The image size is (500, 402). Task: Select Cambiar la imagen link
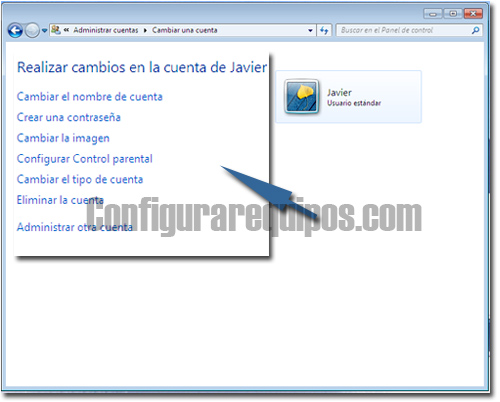click(63, 138)
